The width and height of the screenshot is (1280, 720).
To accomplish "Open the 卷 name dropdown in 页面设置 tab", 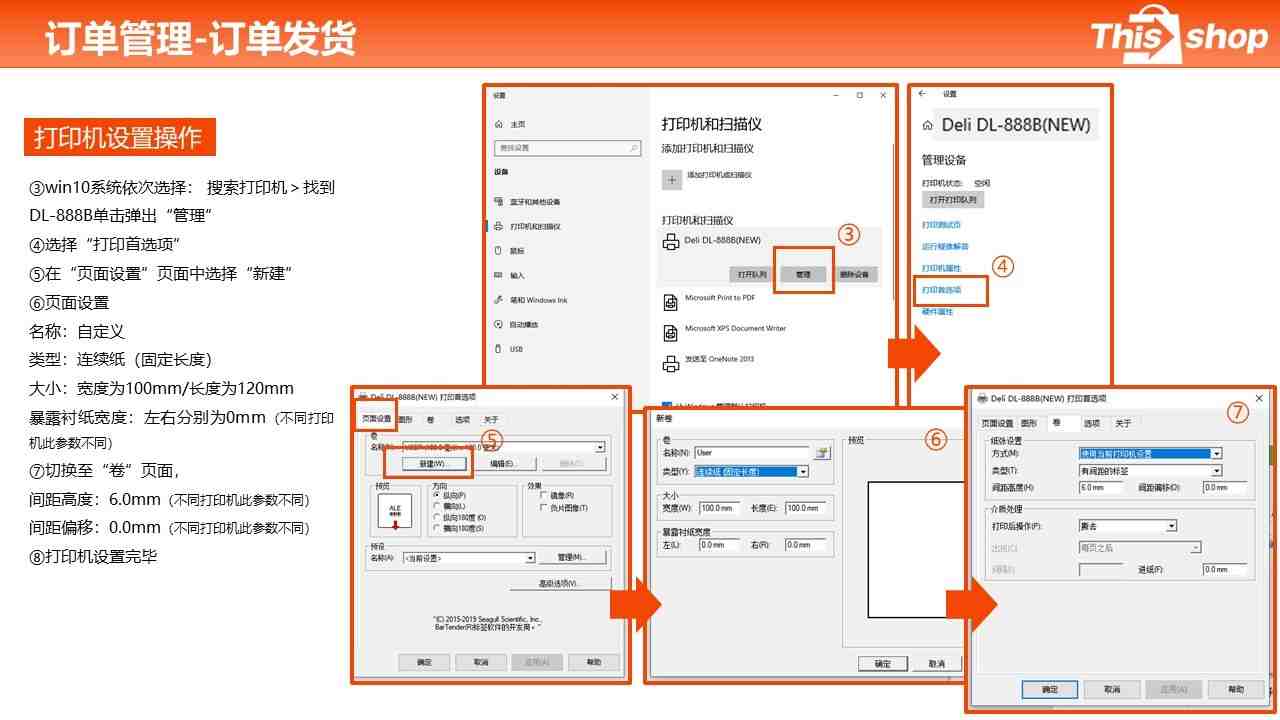I will [600, 447].
